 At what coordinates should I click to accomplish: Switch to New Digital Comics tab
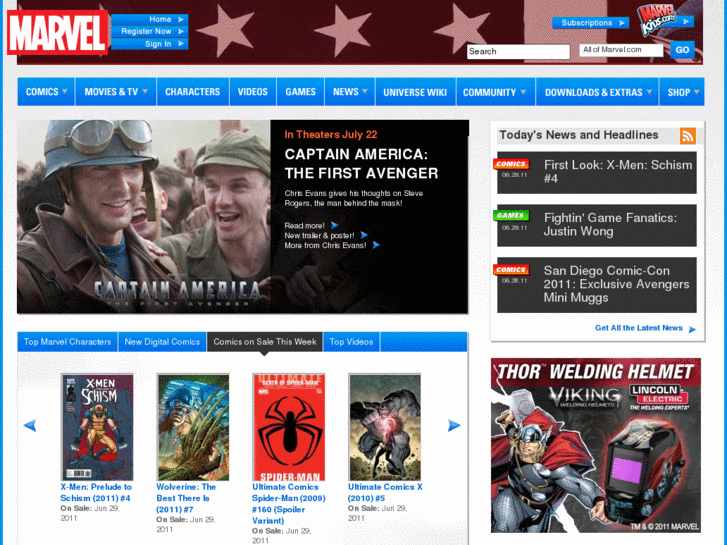(162, 342)
